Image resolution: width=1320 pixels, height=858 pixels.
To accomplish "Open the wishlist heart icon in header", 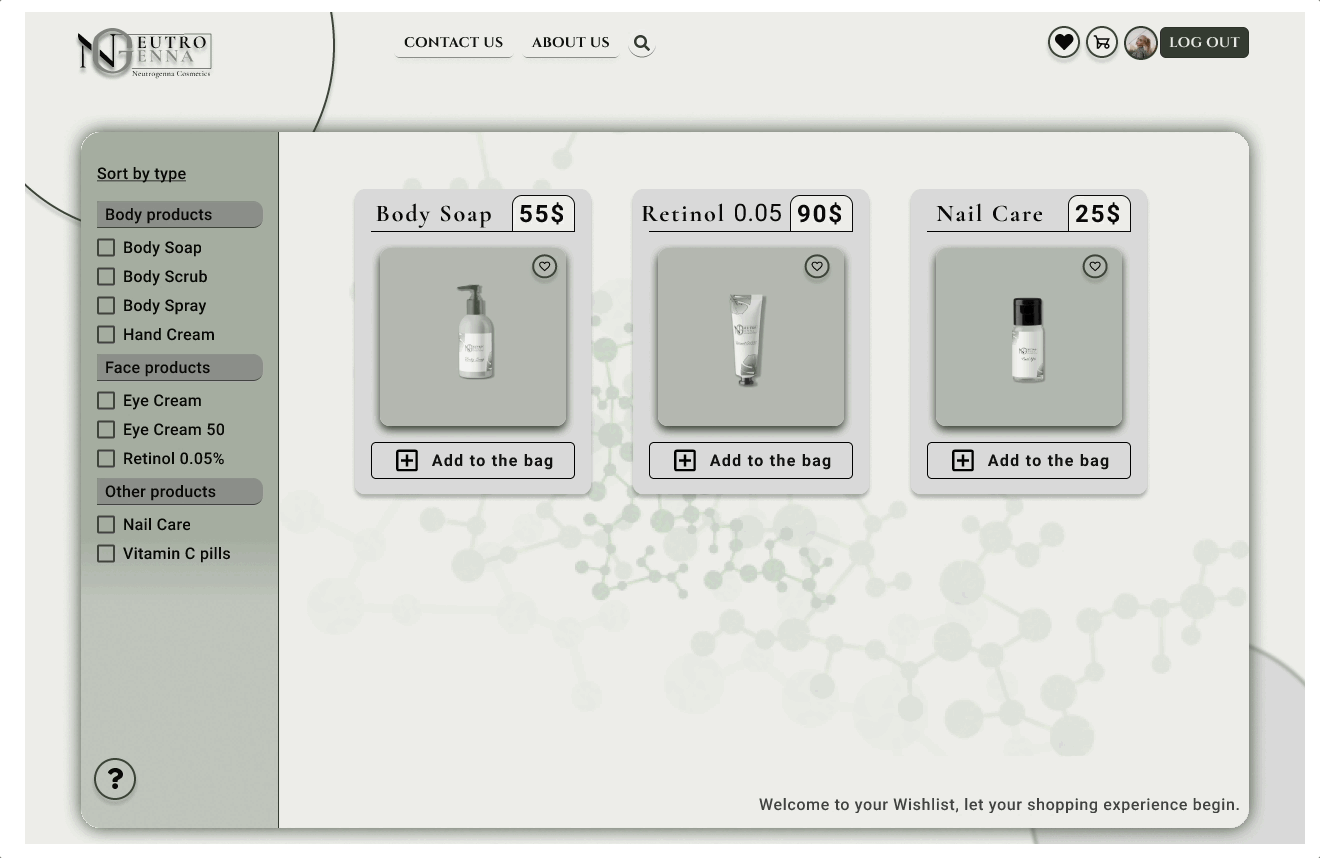I will pos(1064,43).
